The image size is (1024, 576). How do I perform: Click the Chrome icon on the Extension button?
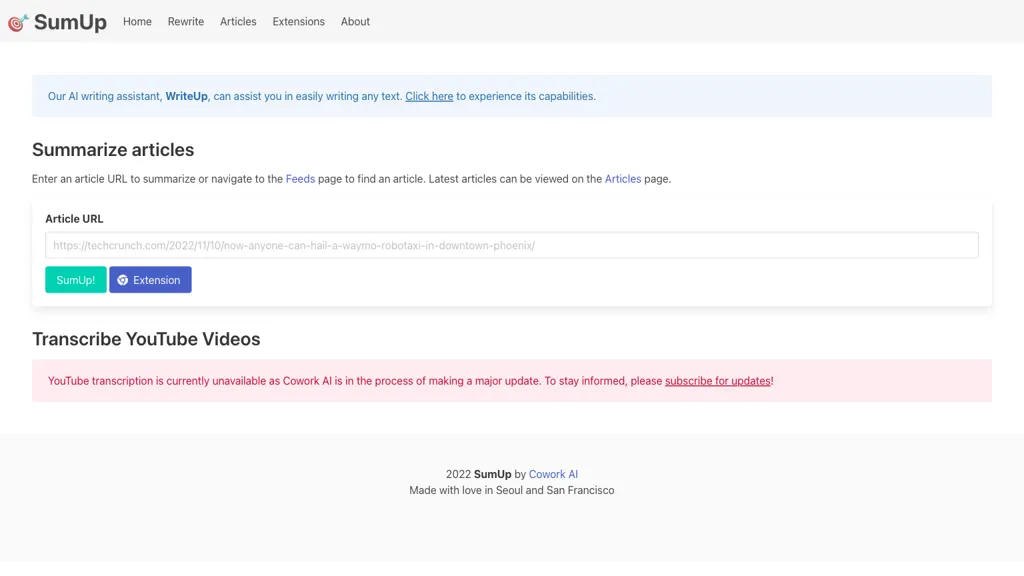click(122, 280)
